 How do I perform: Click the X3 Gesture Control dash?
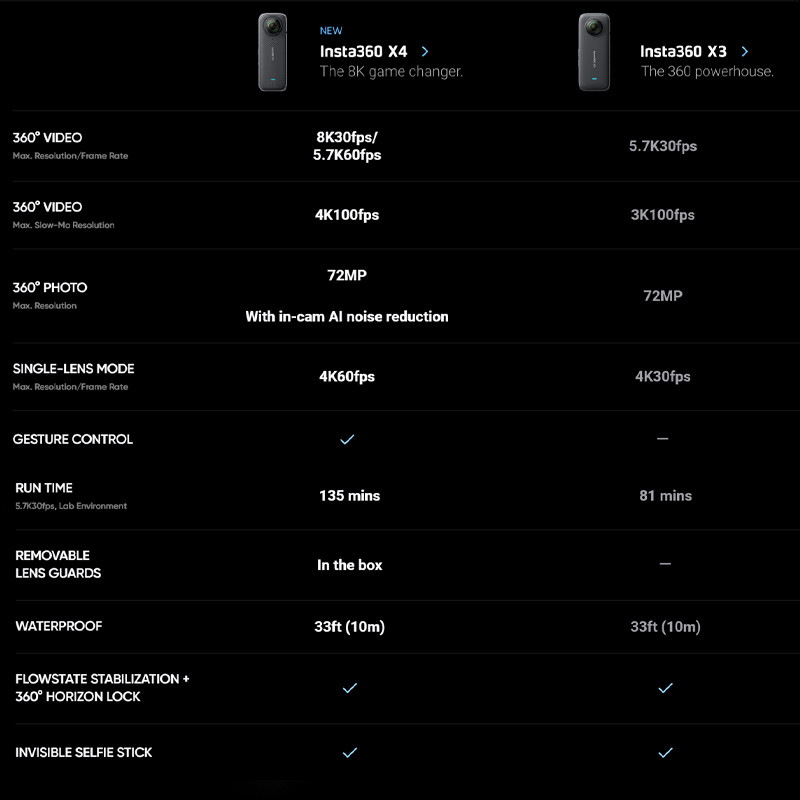point(663,439)
